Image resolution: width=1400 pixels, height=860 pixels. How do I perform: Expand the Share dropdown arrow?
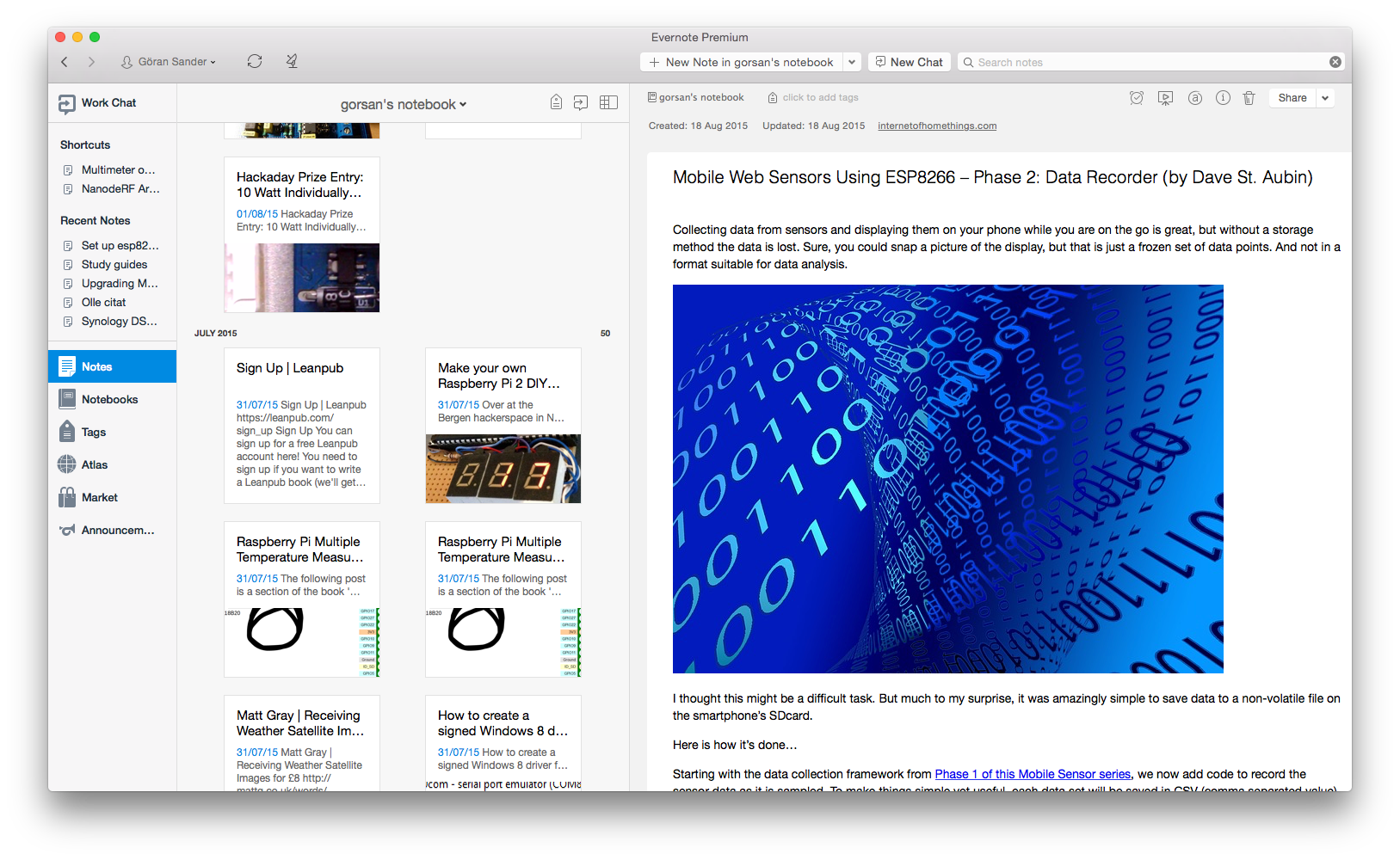[1325, 98]
